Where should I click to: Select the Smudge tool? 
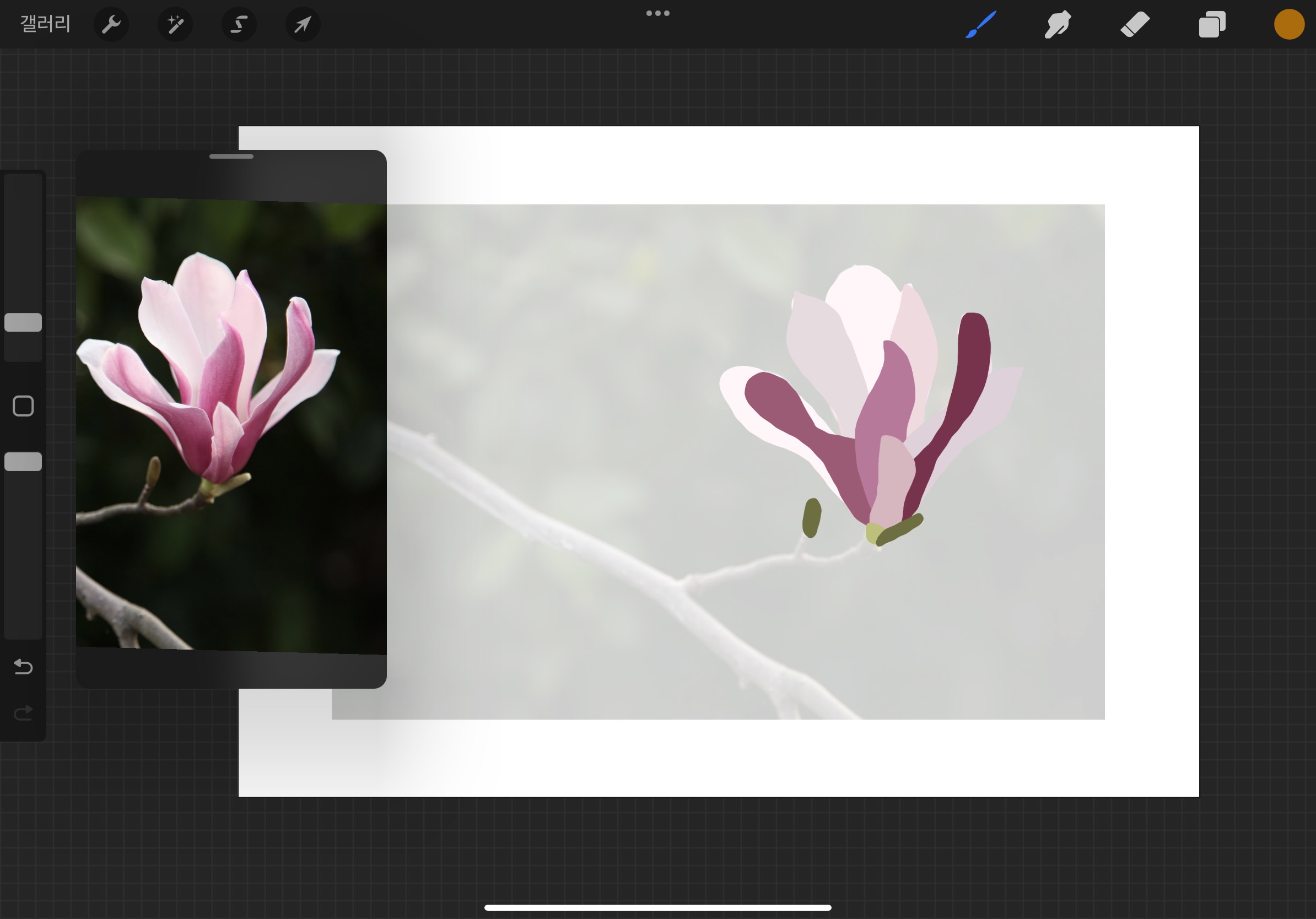(1058, 25)
